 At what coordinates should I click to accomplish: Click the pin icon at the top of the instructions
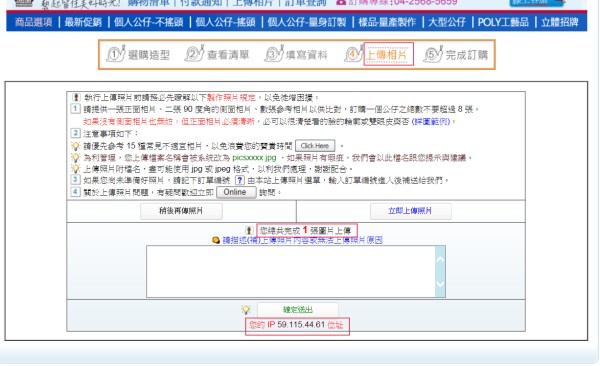click(x=76, y=97)
